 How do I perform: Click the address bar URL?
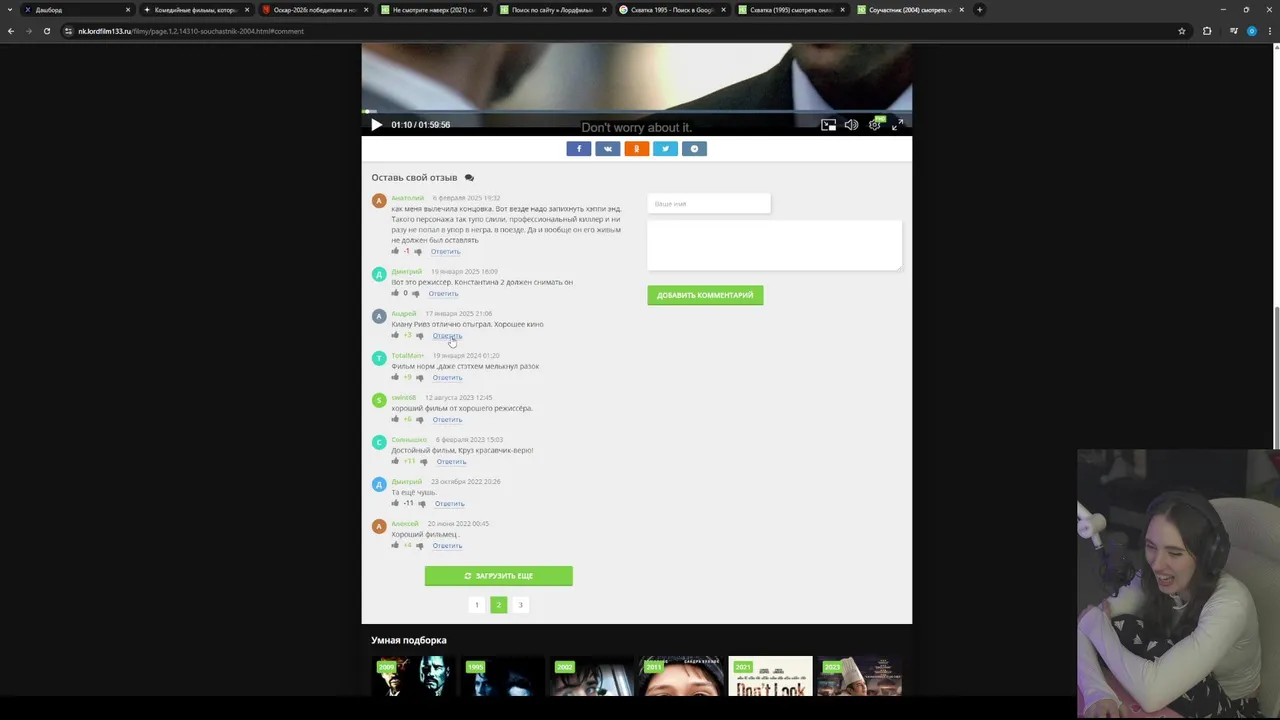point(191,31)
